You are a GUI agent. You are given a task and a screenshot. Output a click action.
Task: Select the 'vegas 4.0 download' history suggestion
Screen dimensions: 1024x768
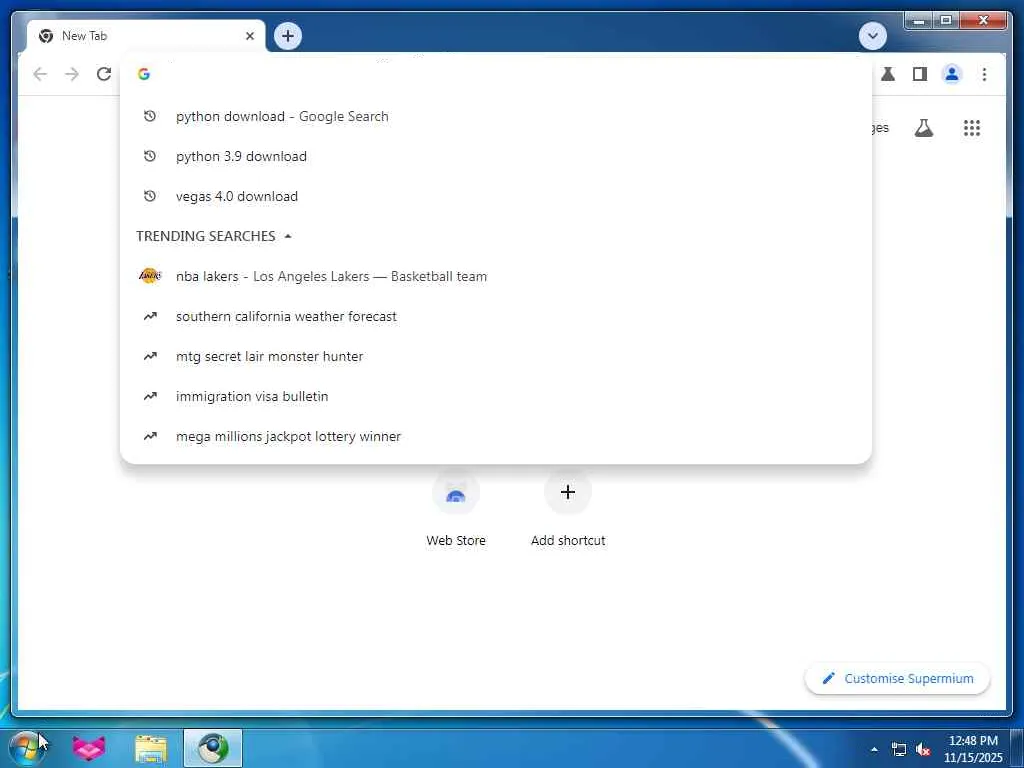pos(496,196)
